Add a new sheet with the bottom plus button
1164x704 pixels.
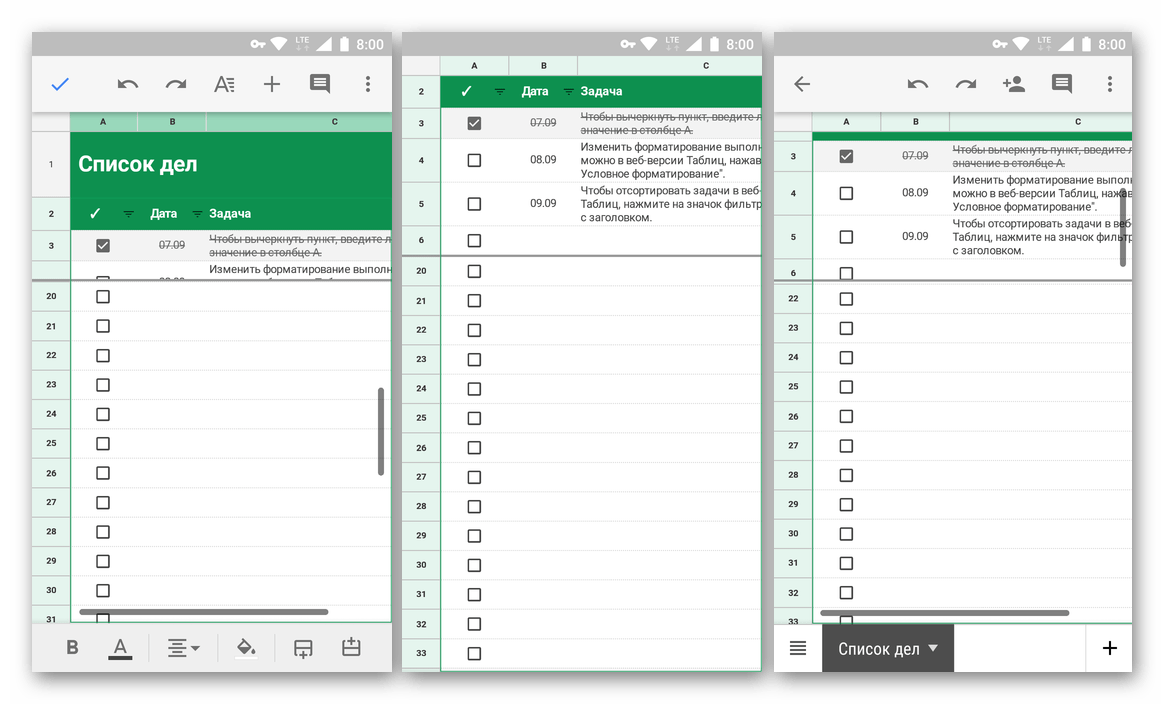(x=1109, y=648)
